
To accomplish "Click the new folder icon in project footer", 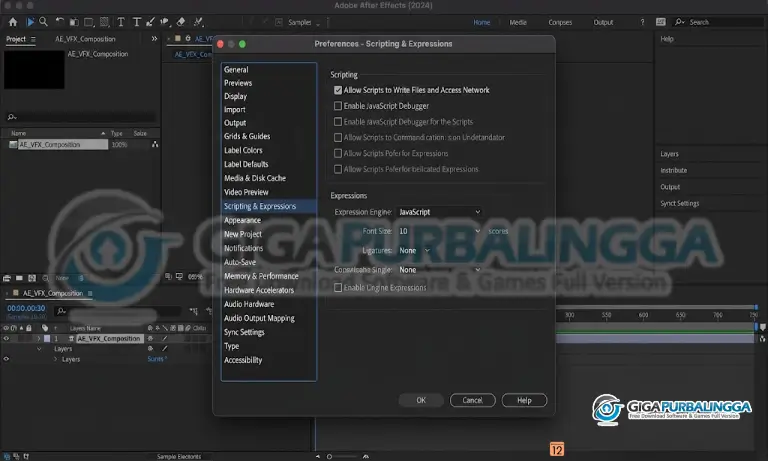I will 19,278.
